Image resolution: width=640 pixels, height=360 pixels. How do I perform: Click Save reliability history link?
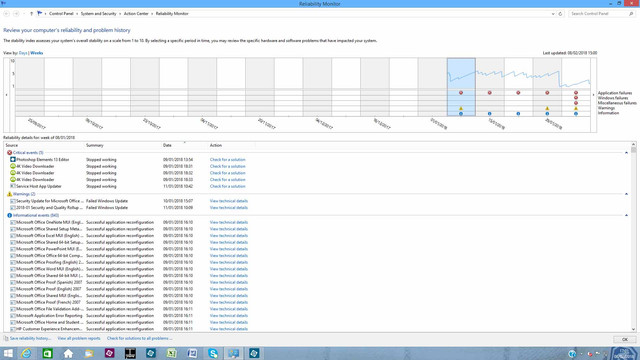point(30,338)
